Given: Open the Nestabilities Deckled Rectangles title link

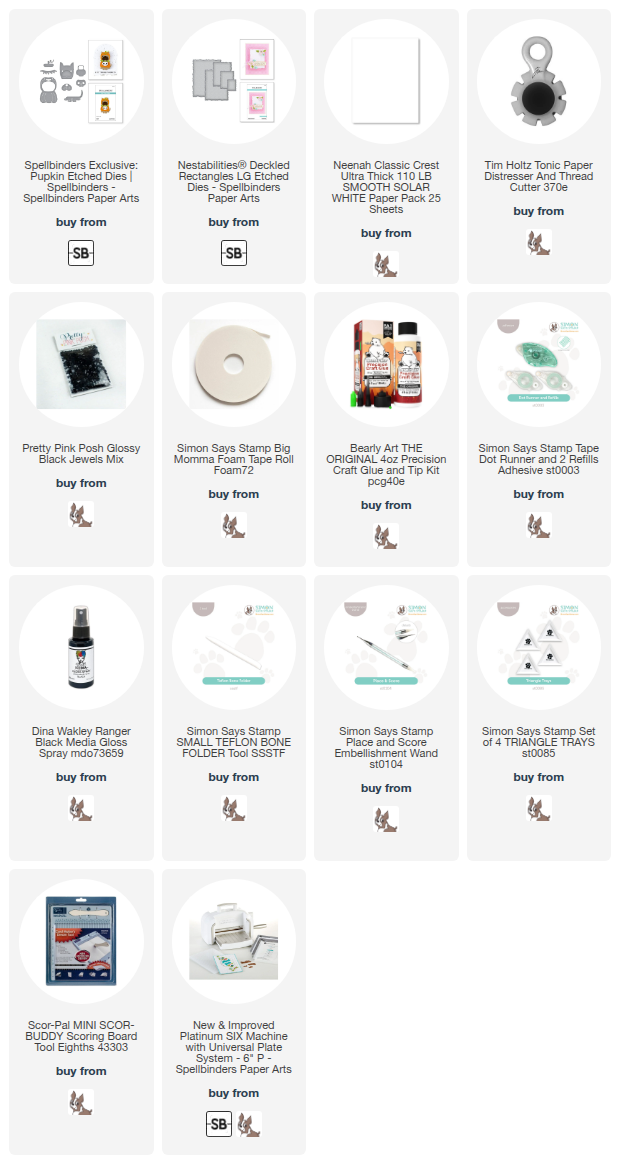Looking at the screenshot, I should [x=234, y=182].
